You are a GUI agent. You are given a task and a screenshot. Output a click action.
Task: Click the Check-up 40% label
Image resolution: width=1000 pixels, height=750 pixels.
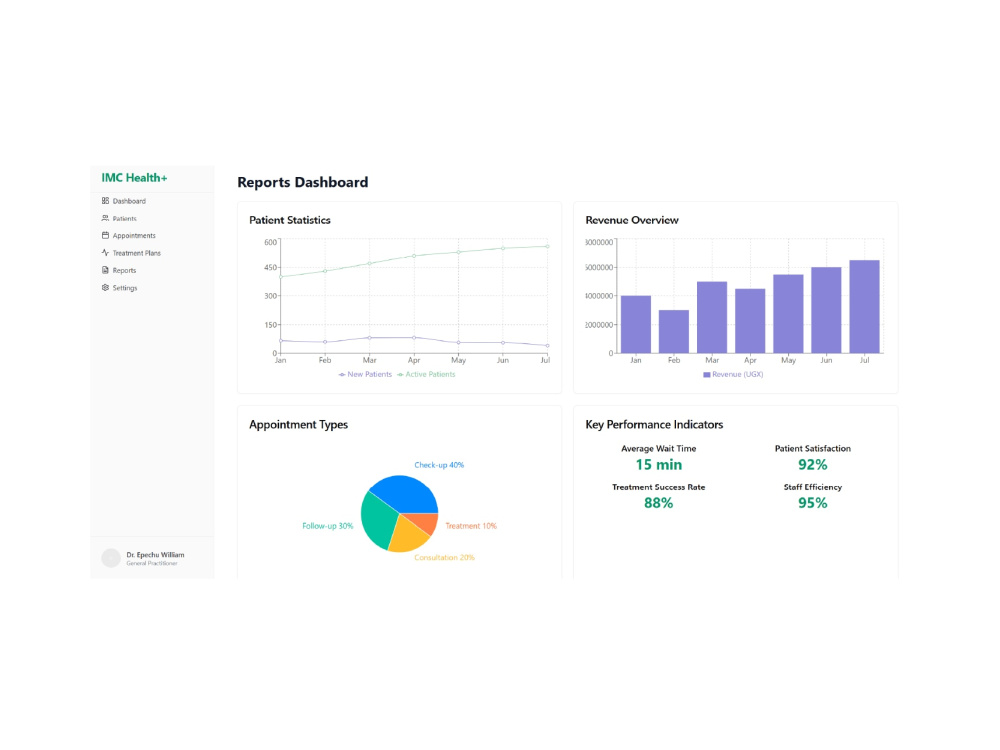[x=439, y=465]
